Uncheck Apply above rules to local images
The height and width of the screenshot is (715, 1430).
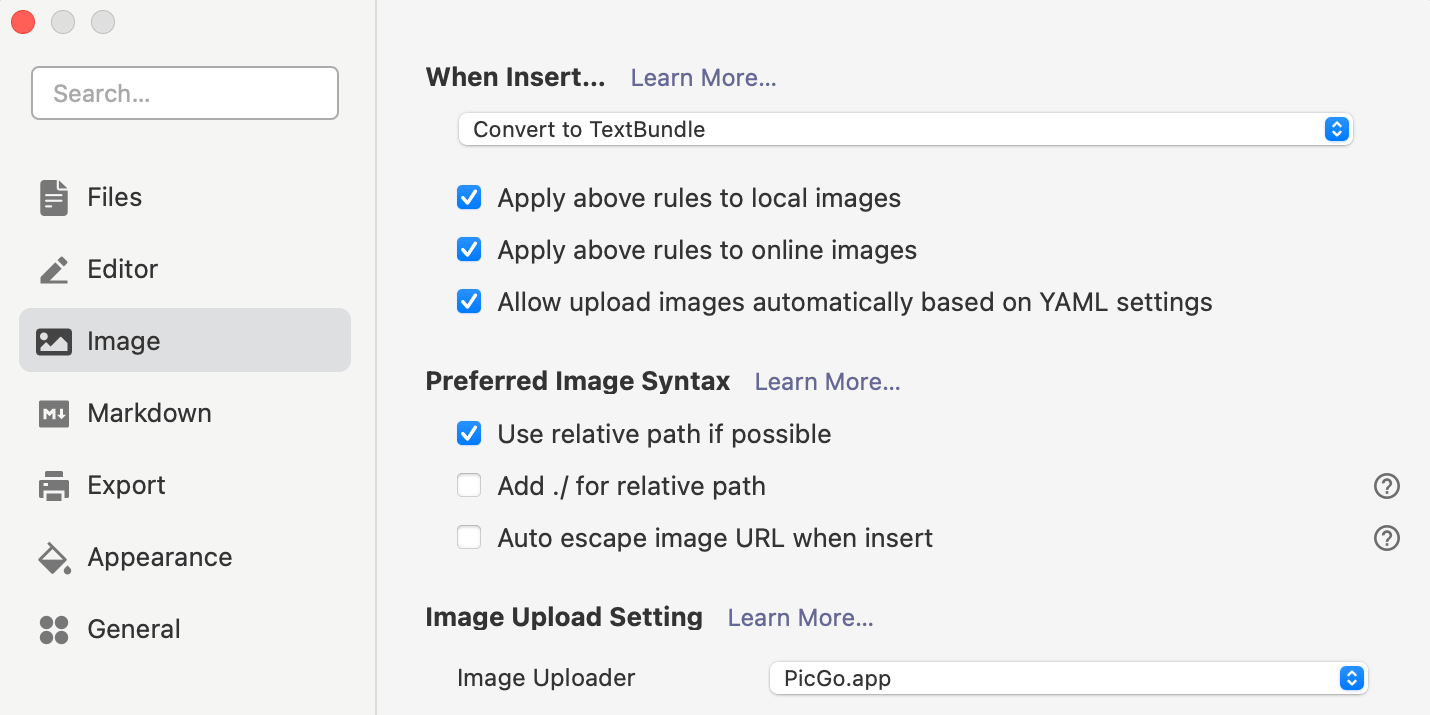point(469,198)
